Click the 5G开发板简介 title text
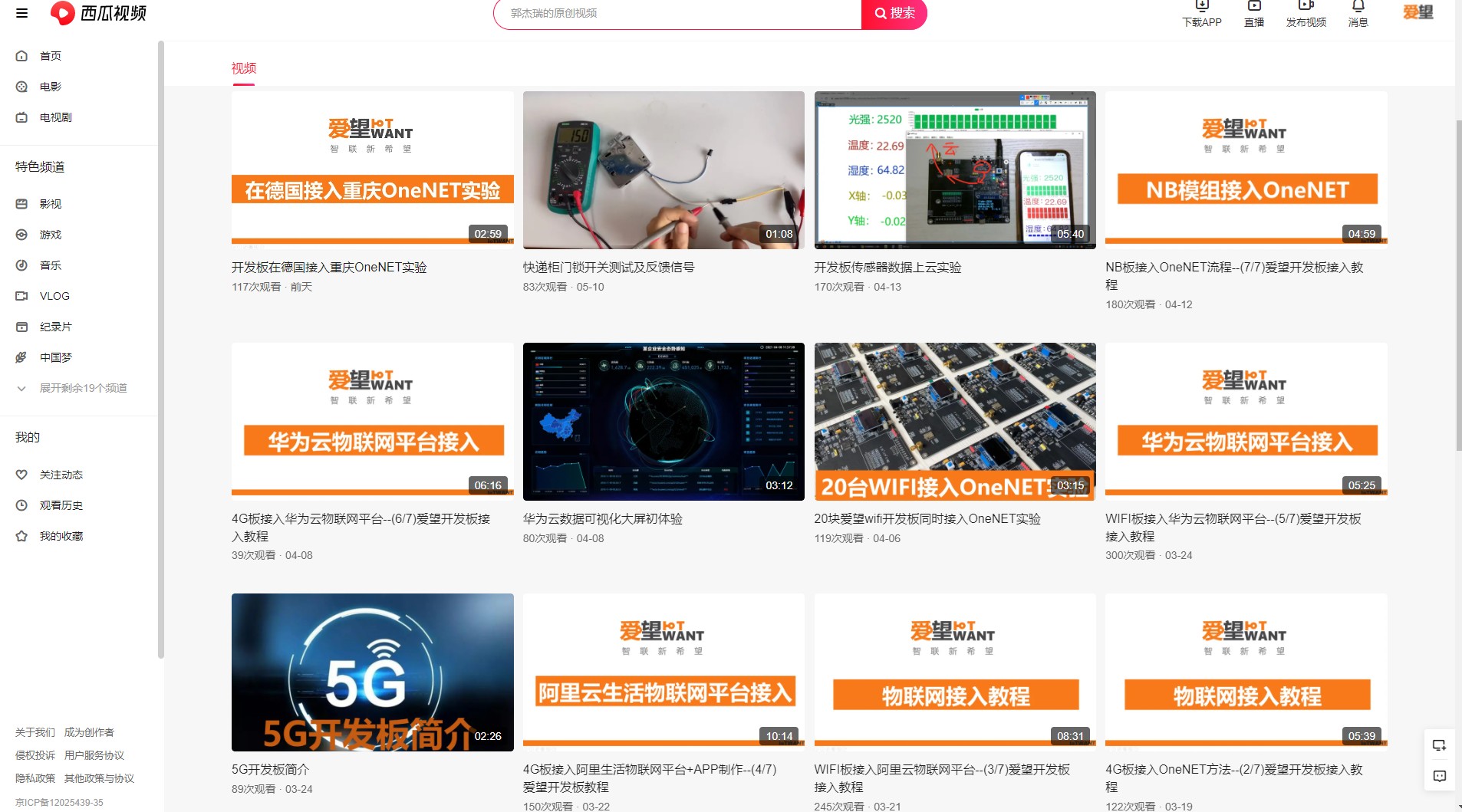The image size is (1462, 812). coord(270,770)
